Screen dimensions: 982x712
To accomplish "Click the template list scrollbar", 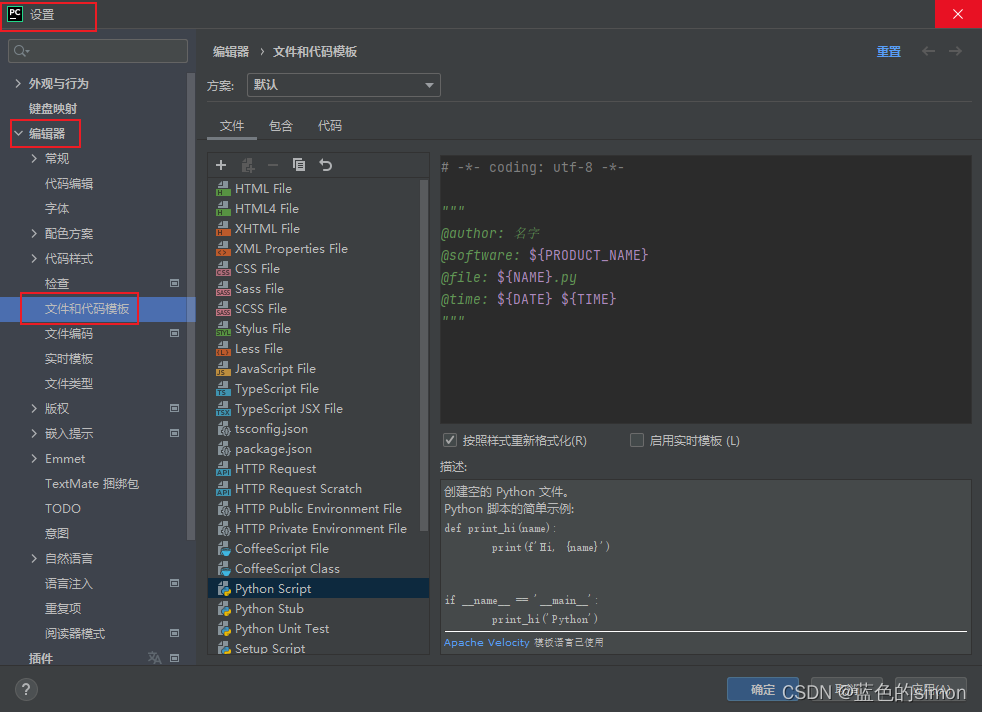I will (423, 355).
